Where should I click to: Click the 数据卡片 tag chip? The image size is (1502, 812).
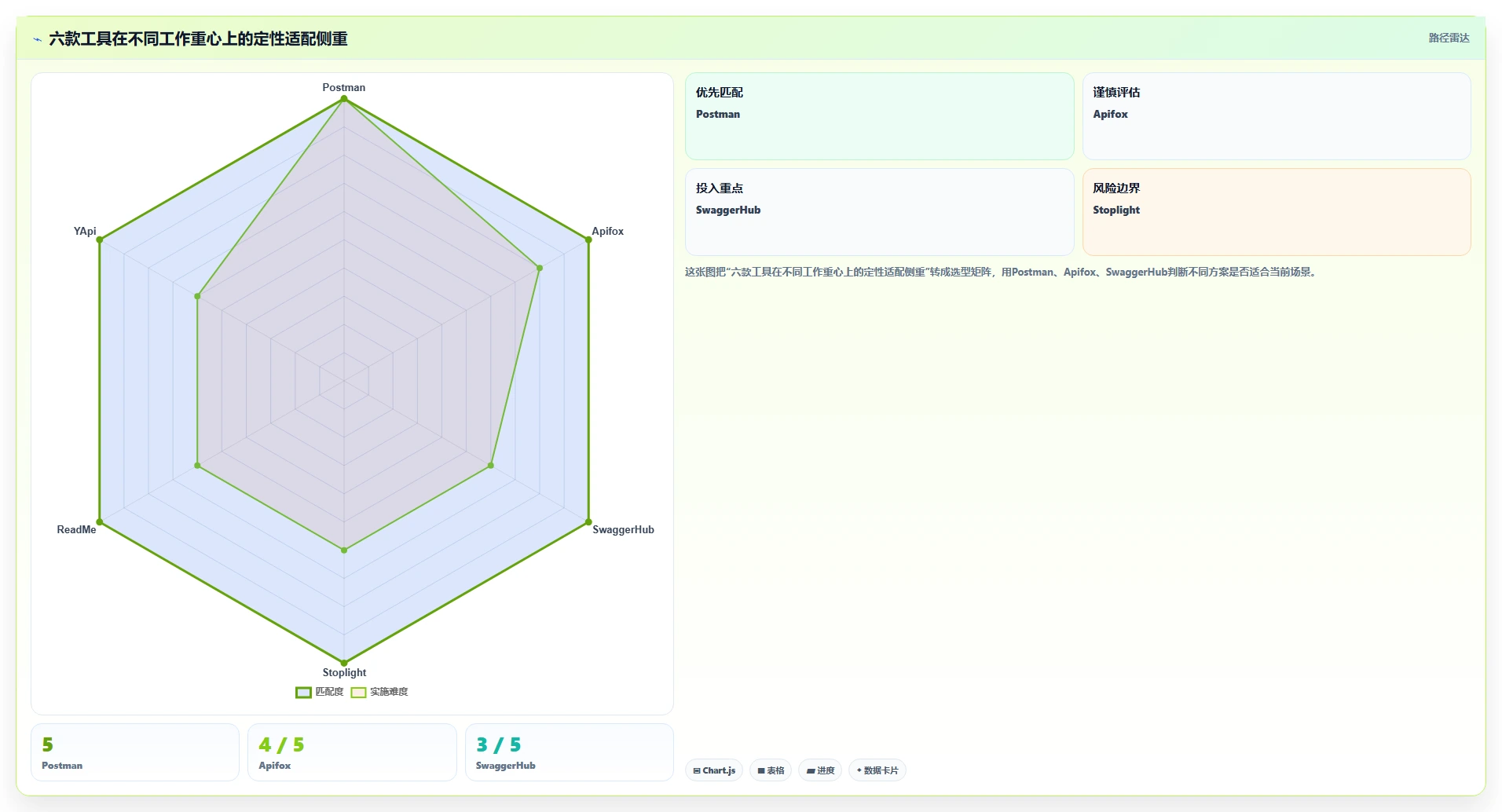point(877,770)
